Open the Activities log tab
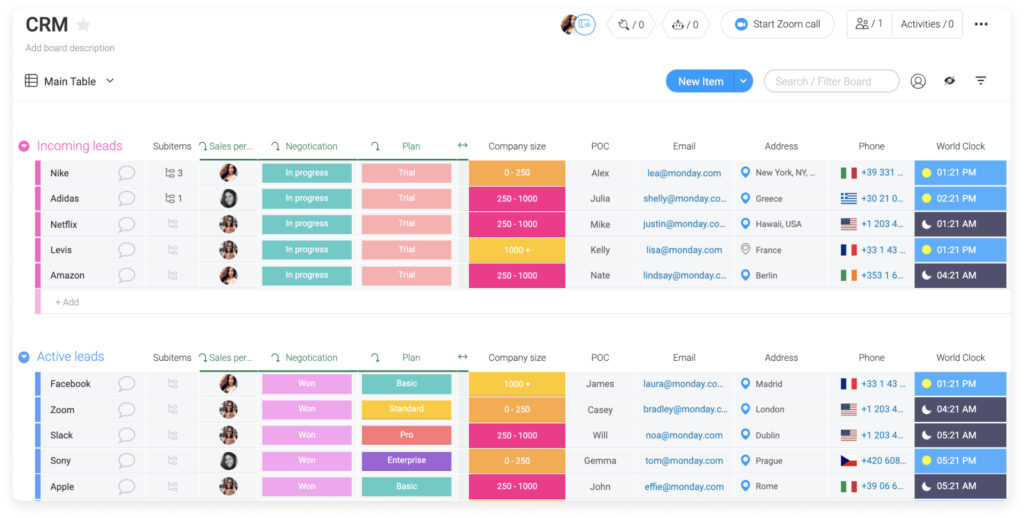 927,25
